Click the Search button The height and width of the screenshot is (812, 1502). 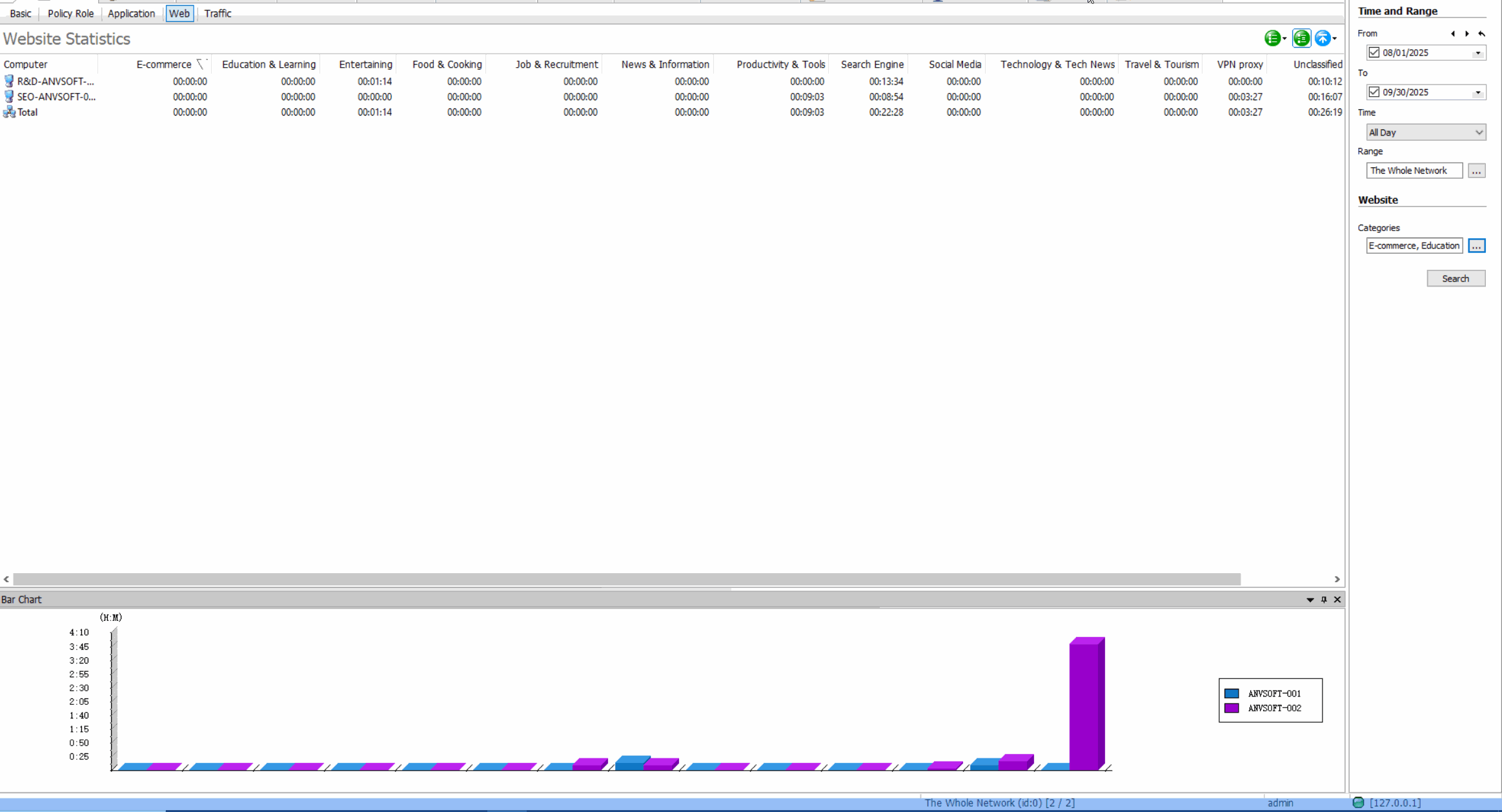click(x=1456, y=278)
